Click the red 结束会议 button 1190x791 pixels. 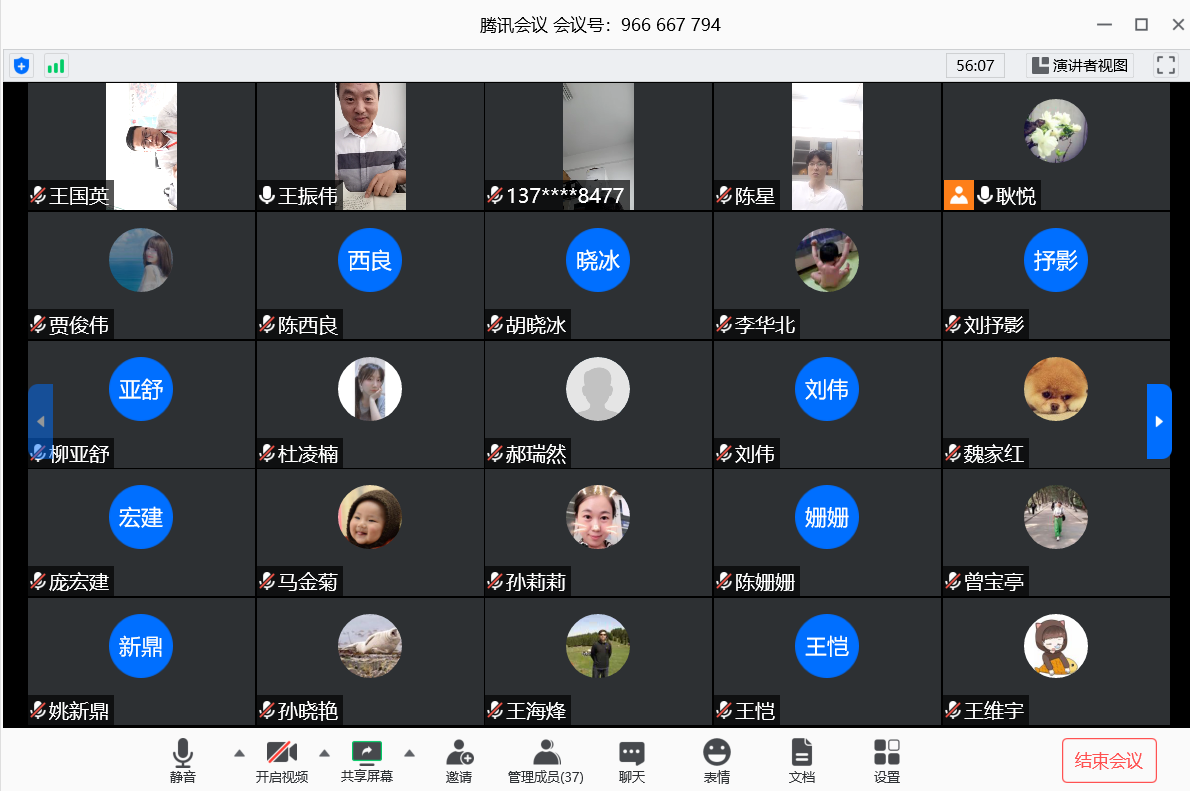(1109, 761)
